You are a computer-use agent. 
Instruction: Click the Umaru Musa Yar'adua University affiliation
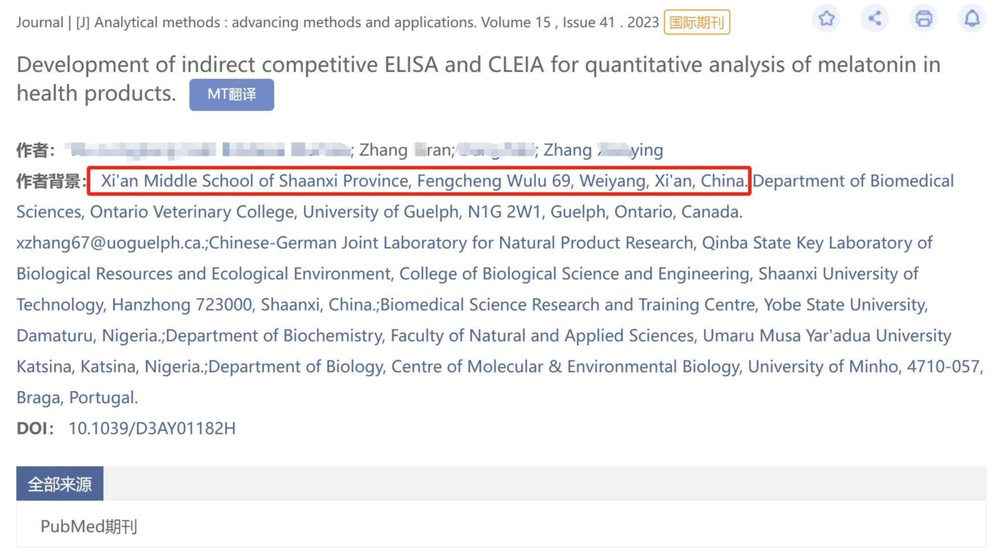(827, 335)
